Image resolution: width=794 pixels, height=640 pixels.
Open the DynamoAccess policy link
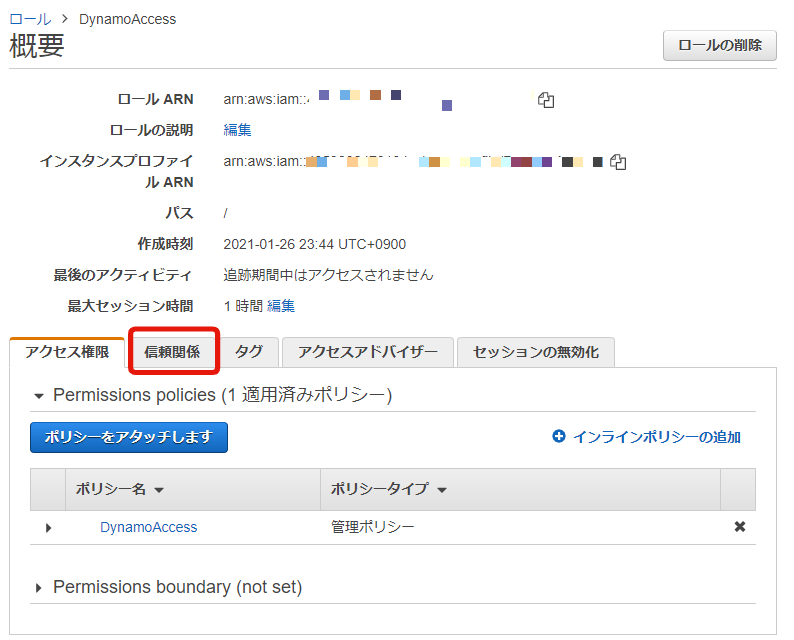(148, 527)
